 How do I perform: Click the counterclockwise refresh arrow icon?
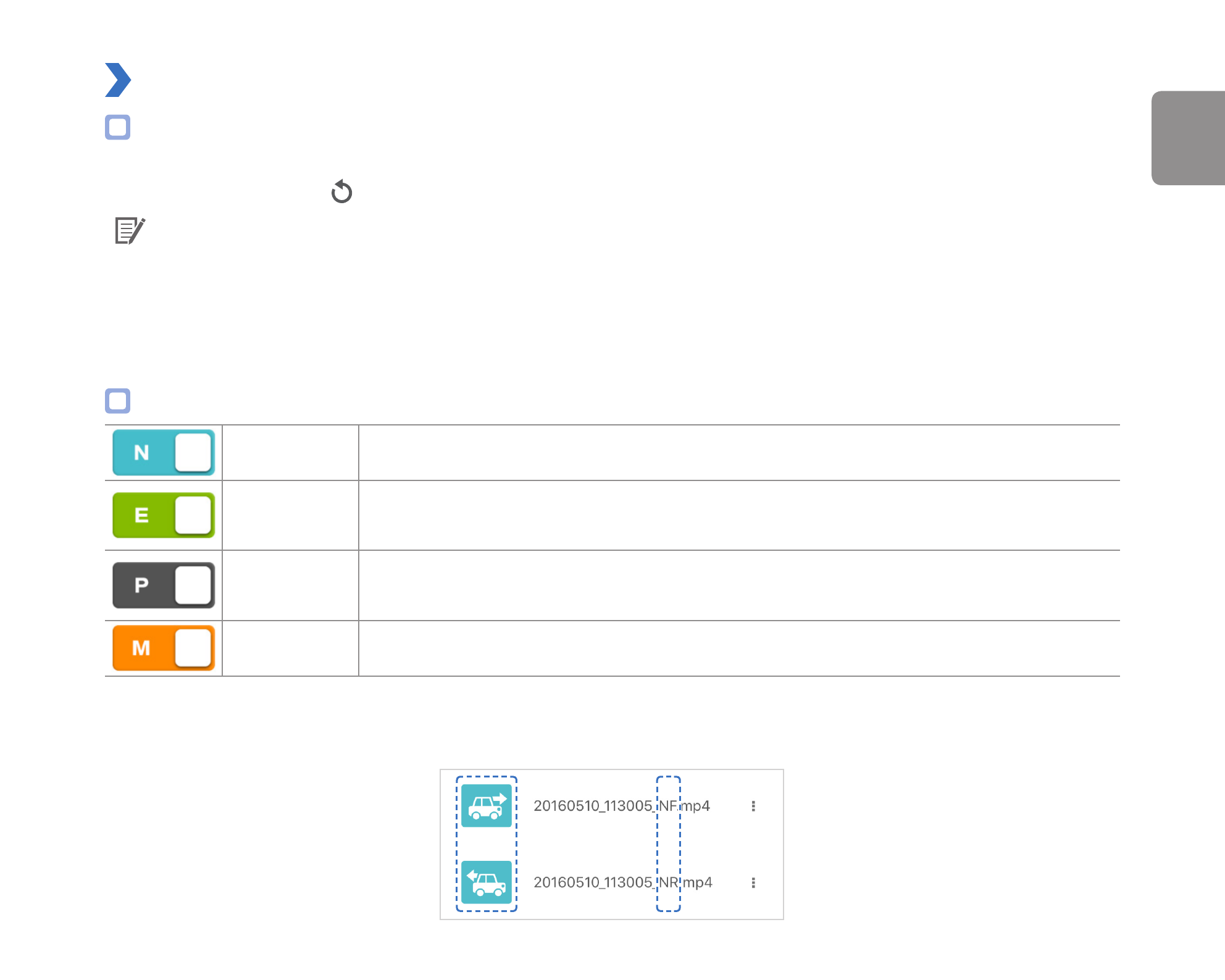(x=341, y=192)
